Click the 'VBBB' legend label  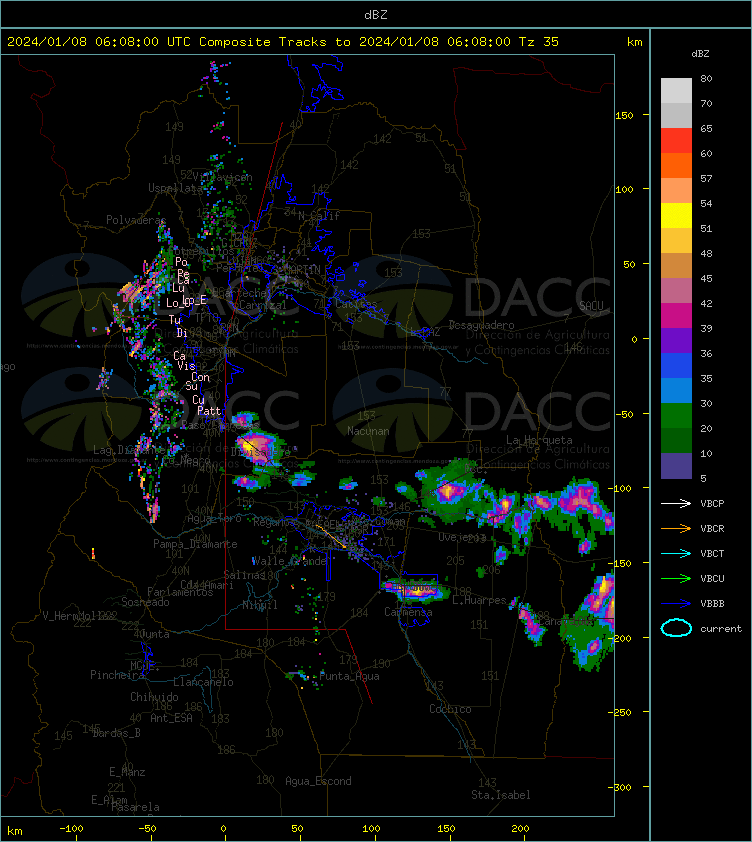point(712,604)
